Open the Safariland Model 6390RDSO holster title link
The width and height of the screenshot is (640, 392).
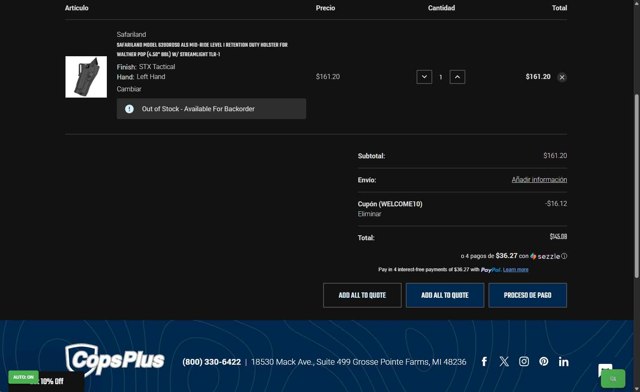[x=202, y=49]
